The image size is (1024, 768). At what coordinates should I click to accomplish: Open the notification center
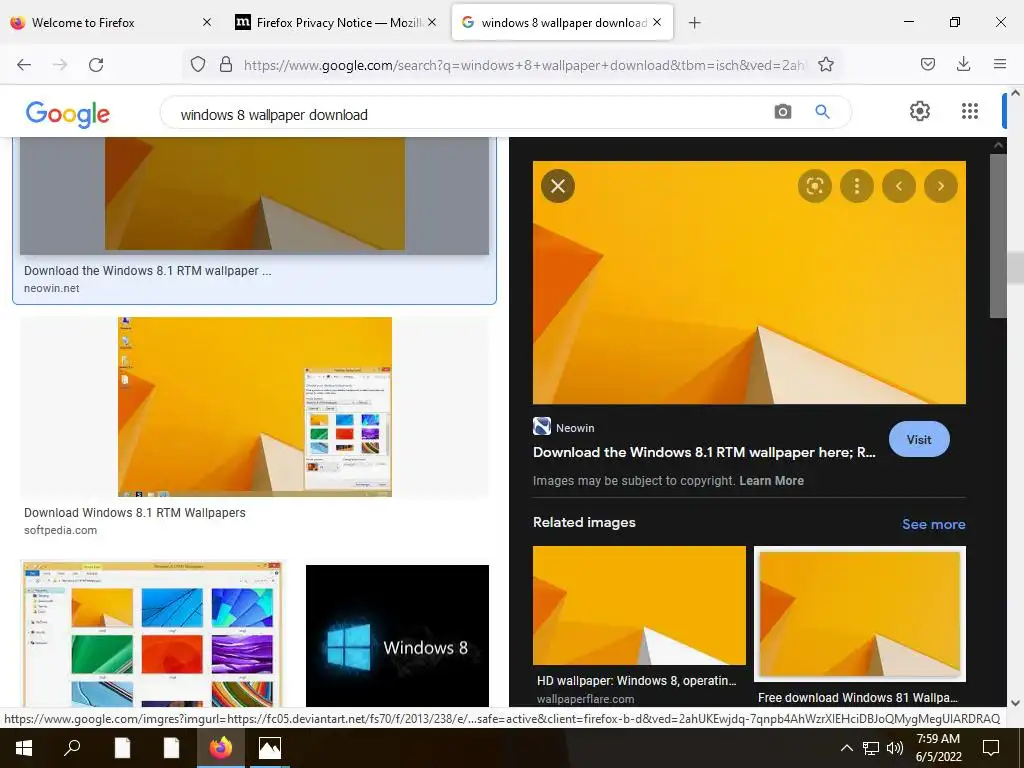point(991,748)
